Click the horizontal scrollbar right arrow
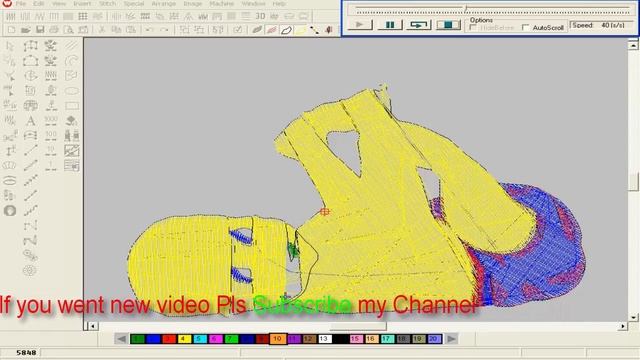 pos(623,326)
